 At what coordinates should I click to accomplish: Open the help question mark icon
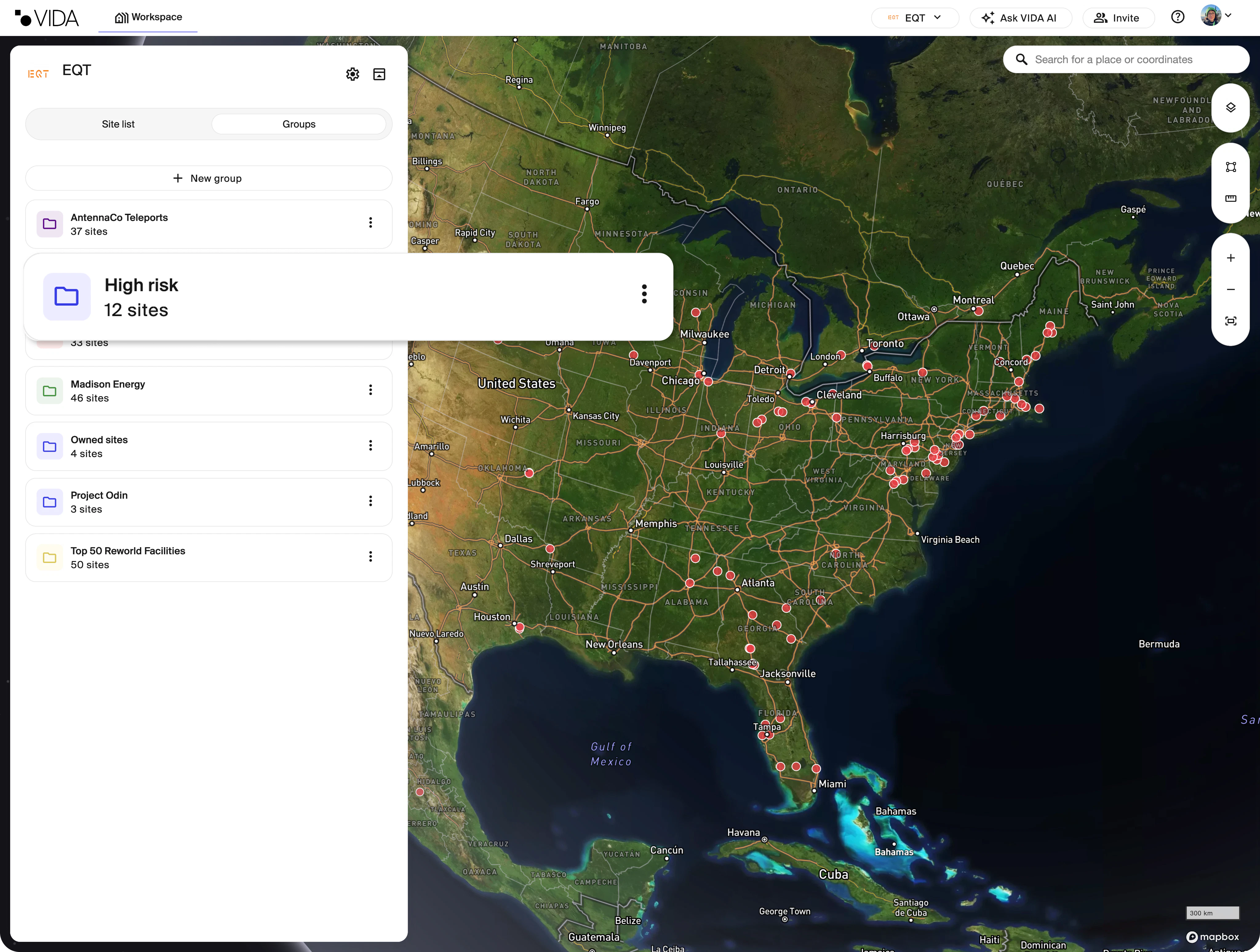1178,17
